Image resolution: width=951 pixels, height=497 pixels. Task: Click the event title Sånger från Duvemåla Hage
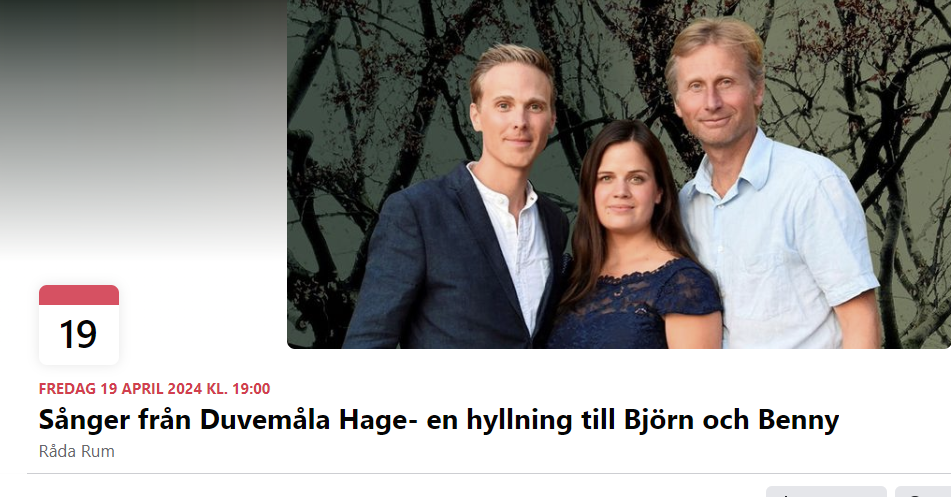pyautogui.click(x=439, y=420)
